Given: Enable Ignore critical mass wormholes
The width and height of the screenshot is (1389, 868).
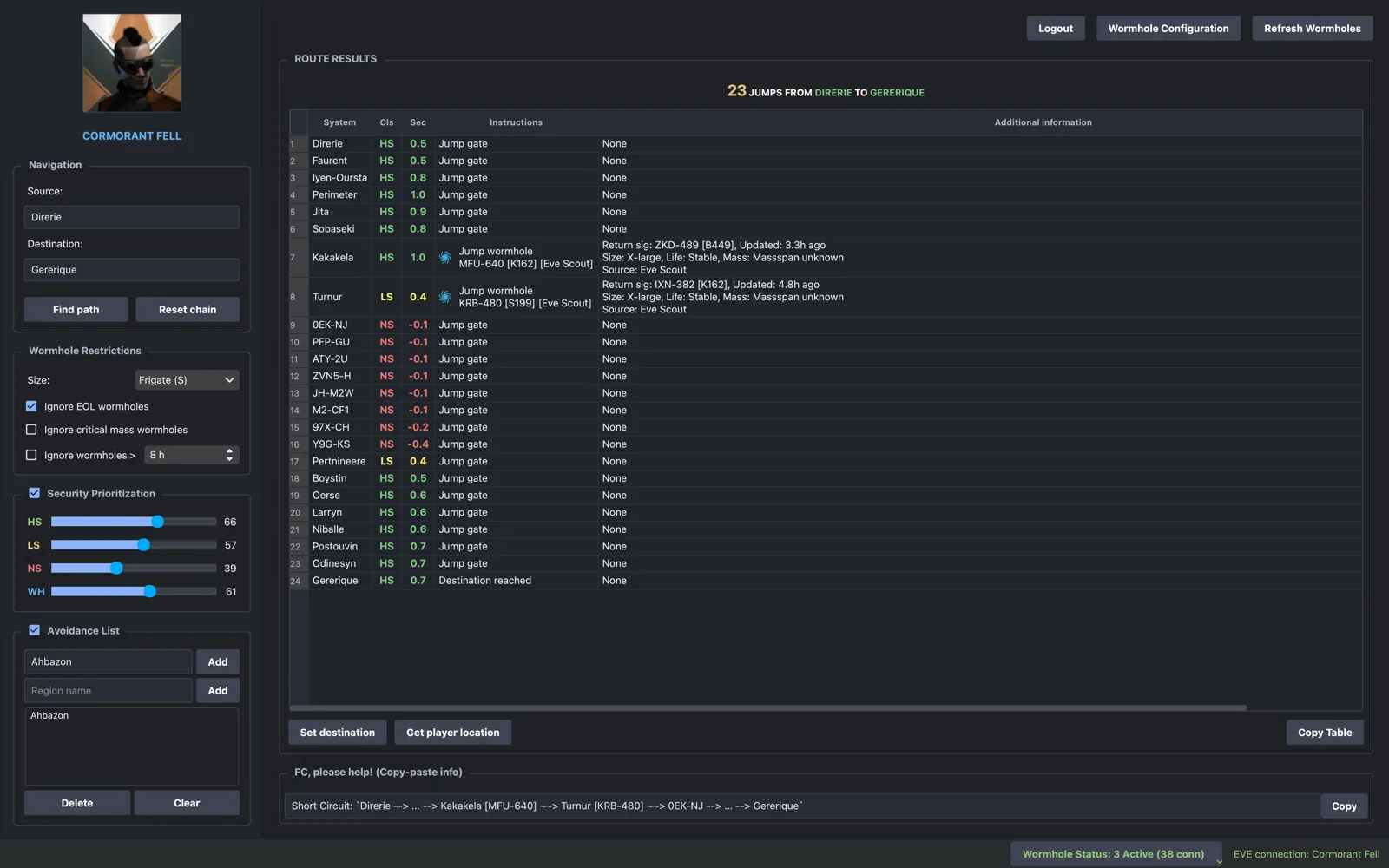Looking at the screenshot, I should (x=31, y=430).
